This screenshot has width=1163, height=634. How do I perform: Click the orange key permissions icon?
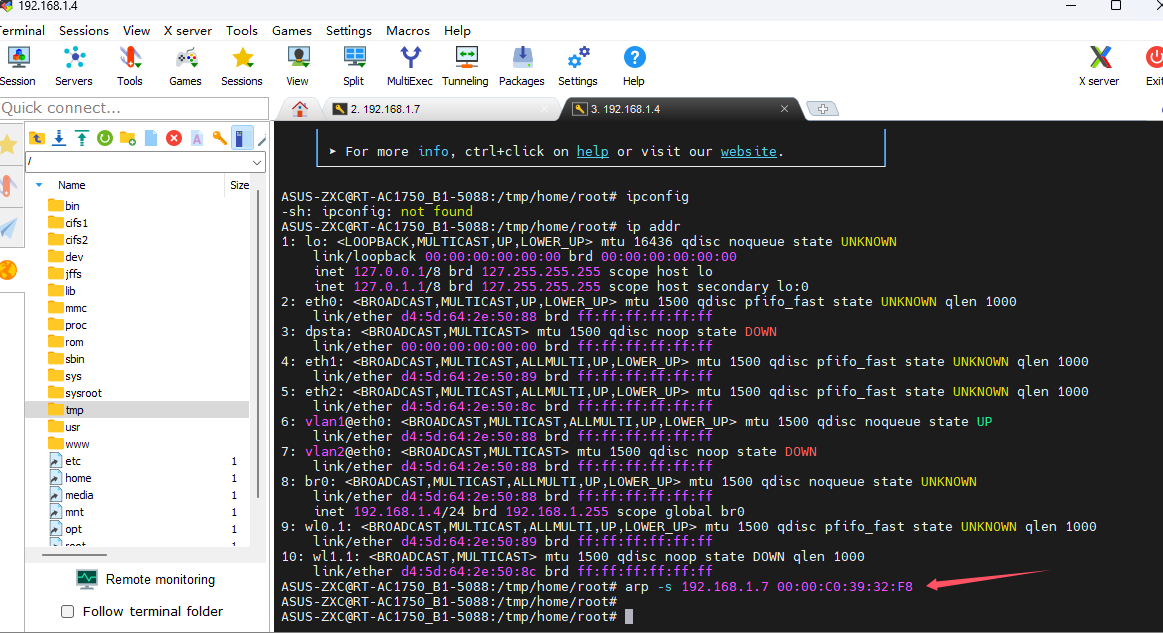220,138
